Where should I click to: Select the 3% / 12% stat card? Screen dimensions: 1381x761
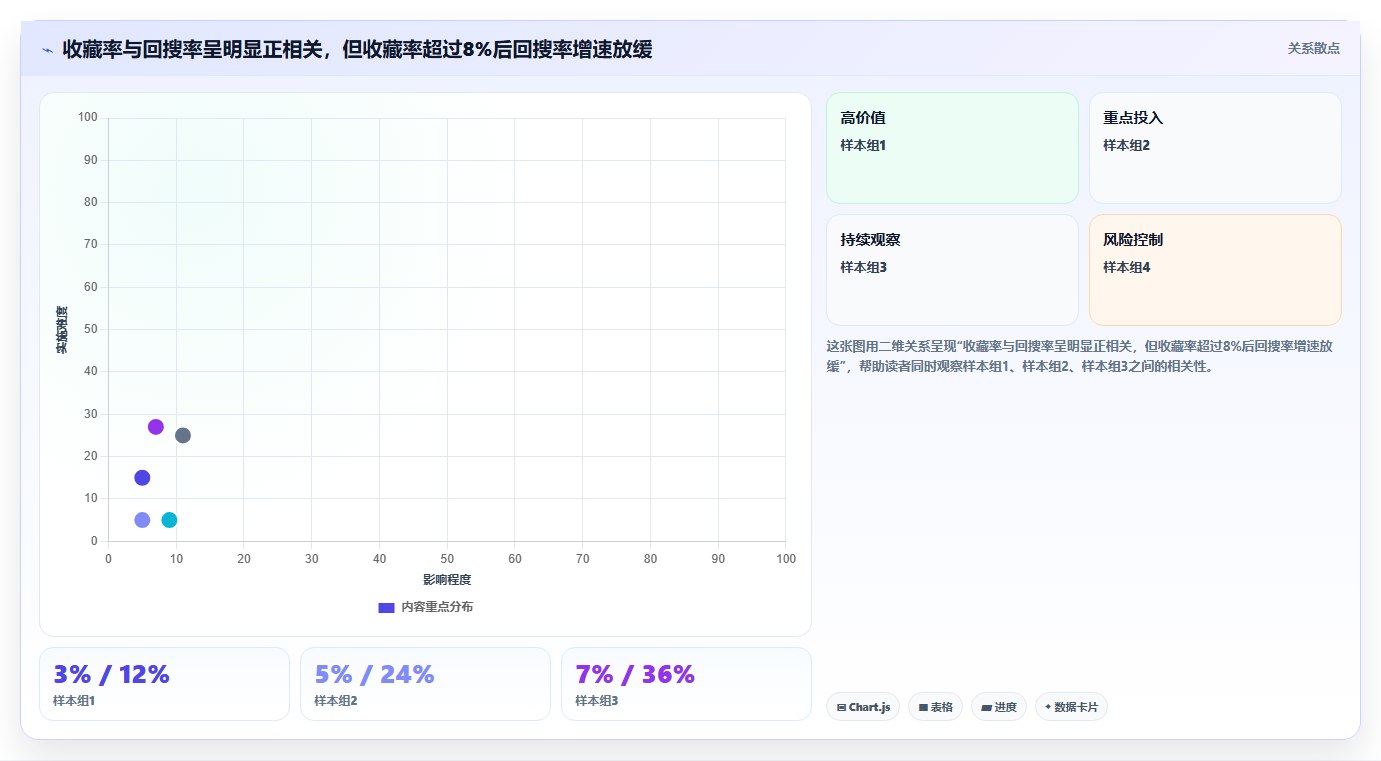tap(164, 684)
